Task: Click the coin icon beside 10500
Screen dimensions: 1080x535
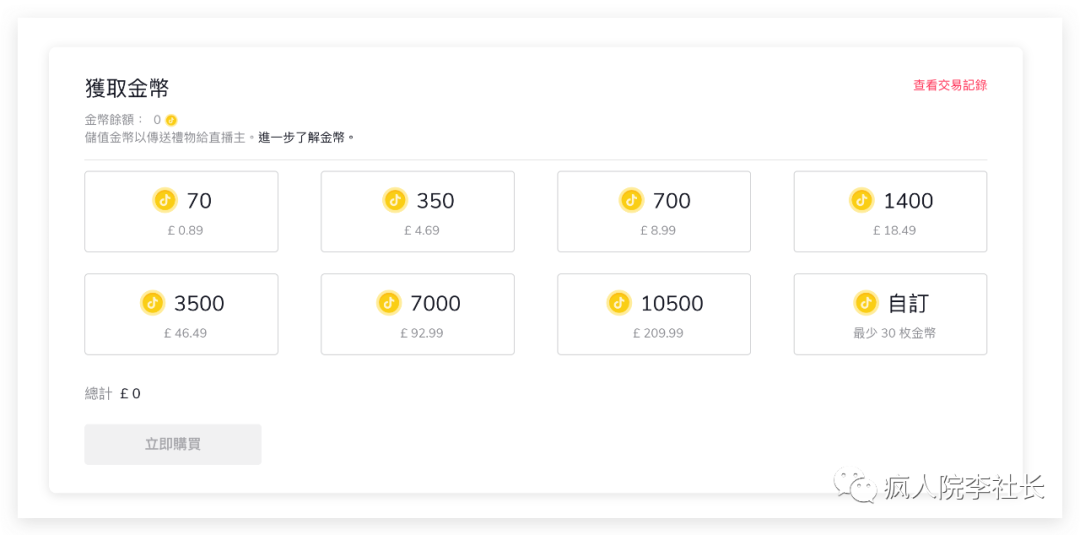Action: click(x=619, y=303)
